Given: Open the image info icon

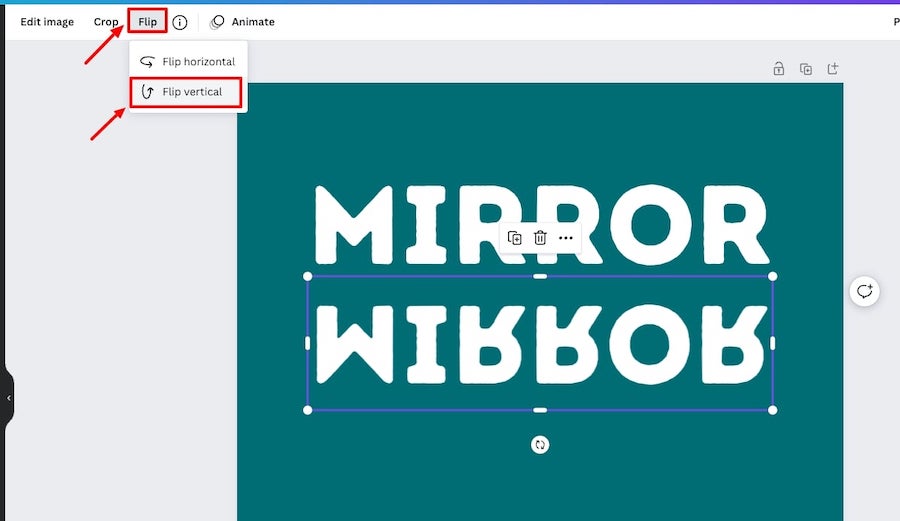Looking at the screenshot, I should (x=180, y=22).
